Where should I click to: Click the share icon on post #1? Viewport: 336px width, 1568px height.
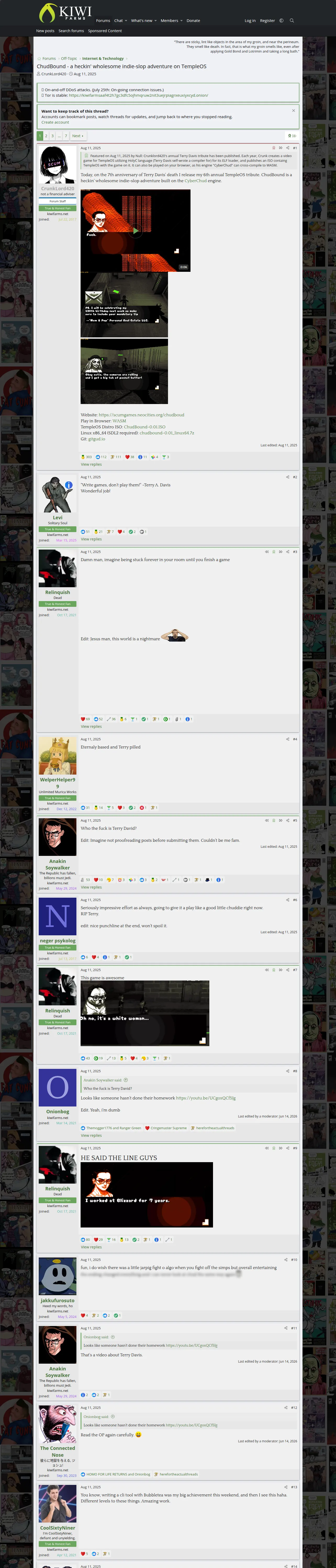[288, 148]
